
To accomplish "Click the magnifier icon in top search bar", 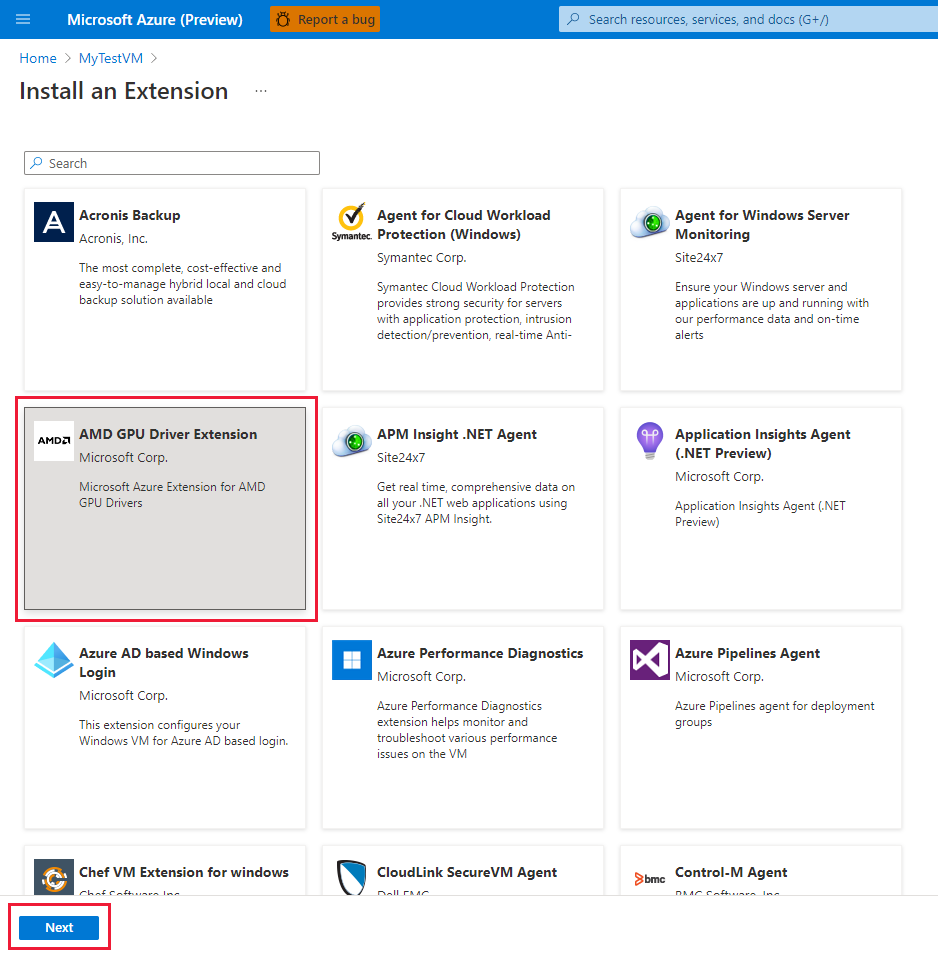I will coord(573,19).
